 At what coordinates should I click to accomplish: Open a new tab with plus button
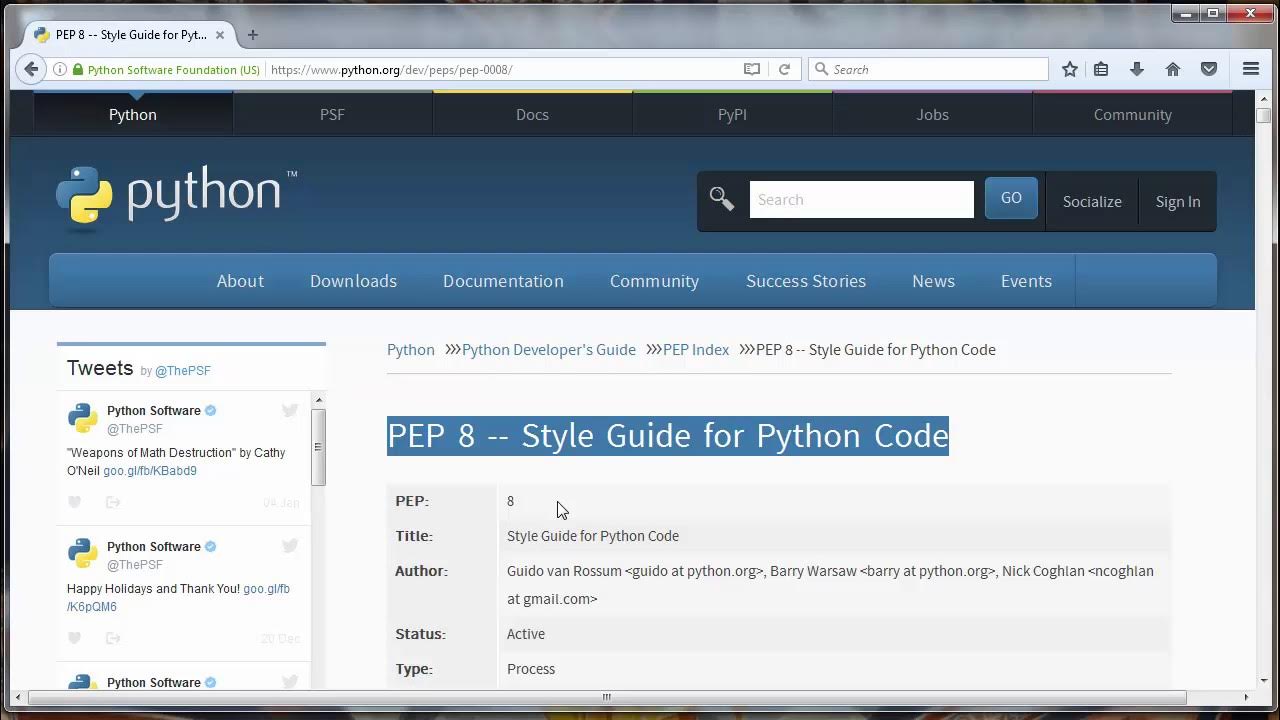252,34
